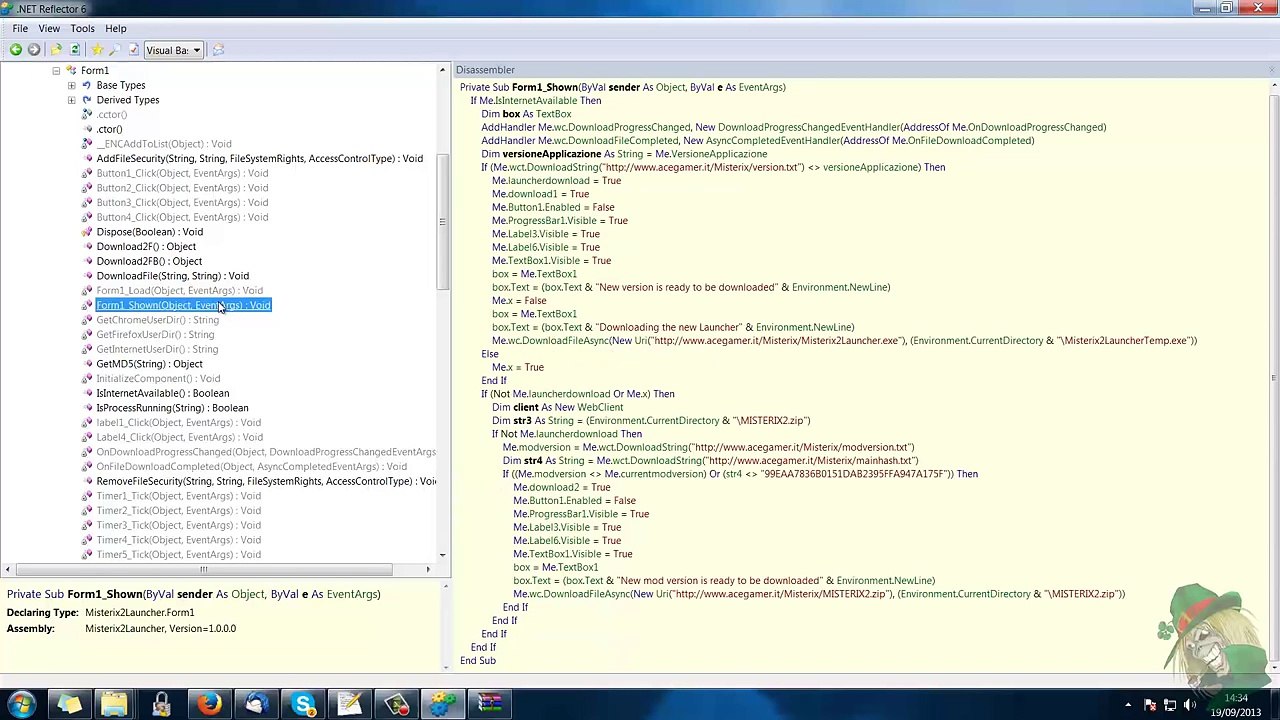
Task: Click the rightmost toolbar icon after the language box
Action: [218, 50]
